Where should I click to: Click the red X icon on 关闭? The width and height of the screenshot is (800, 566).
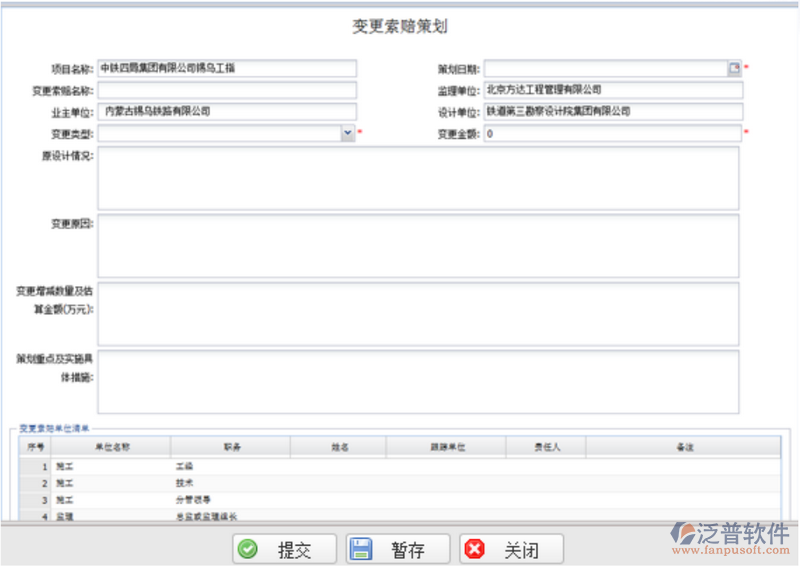tap(474, 549)
